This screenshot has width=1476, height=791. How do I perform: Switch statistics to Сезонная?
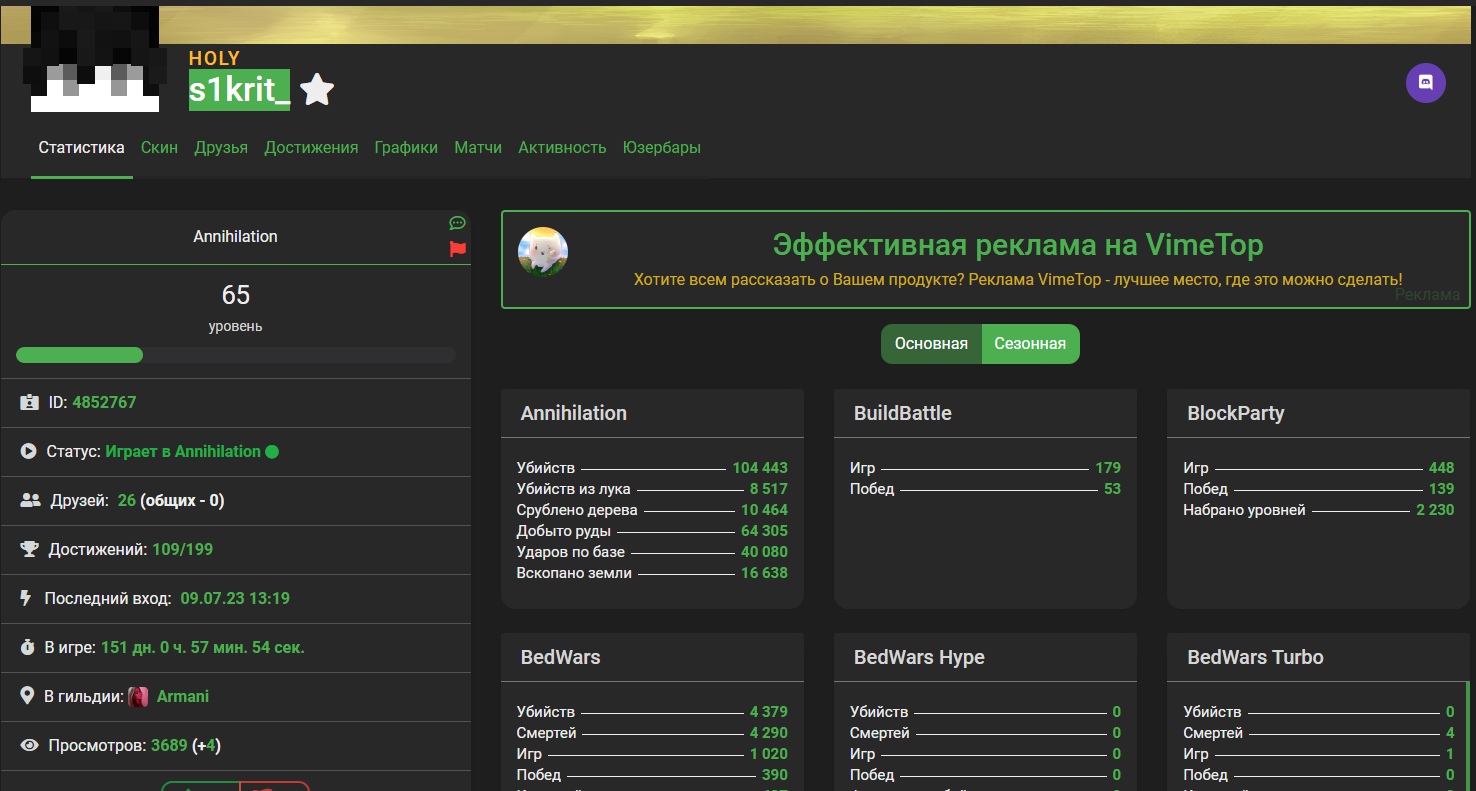(1030, 344)
